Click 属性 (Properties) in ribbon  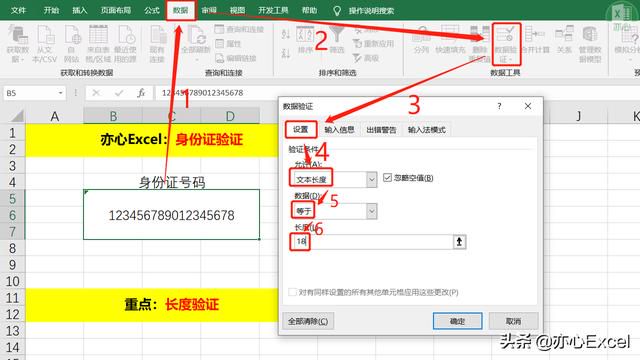tap(229, 44)
